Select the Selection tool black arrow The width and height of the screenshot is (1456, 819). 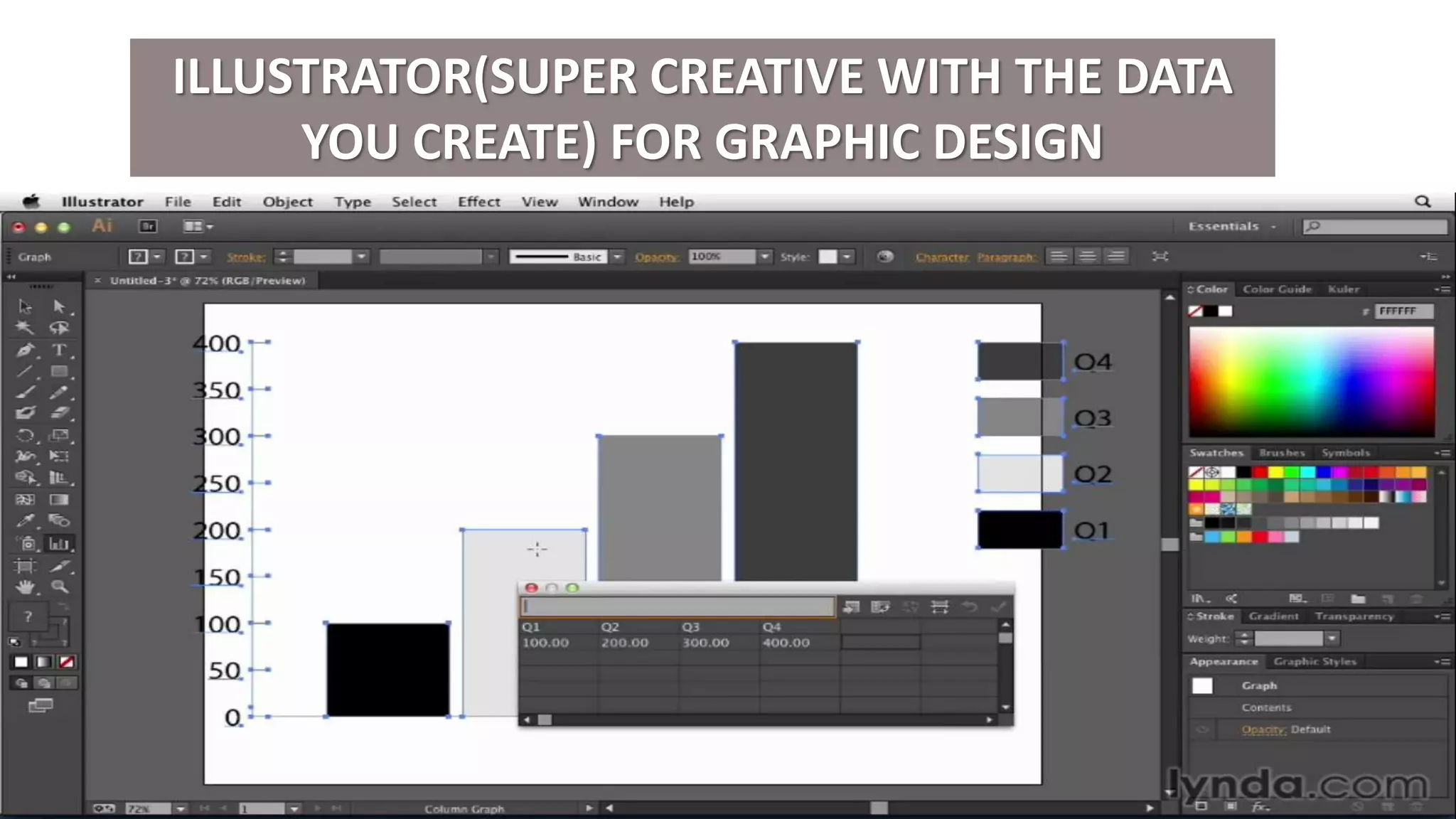point(26,306)
